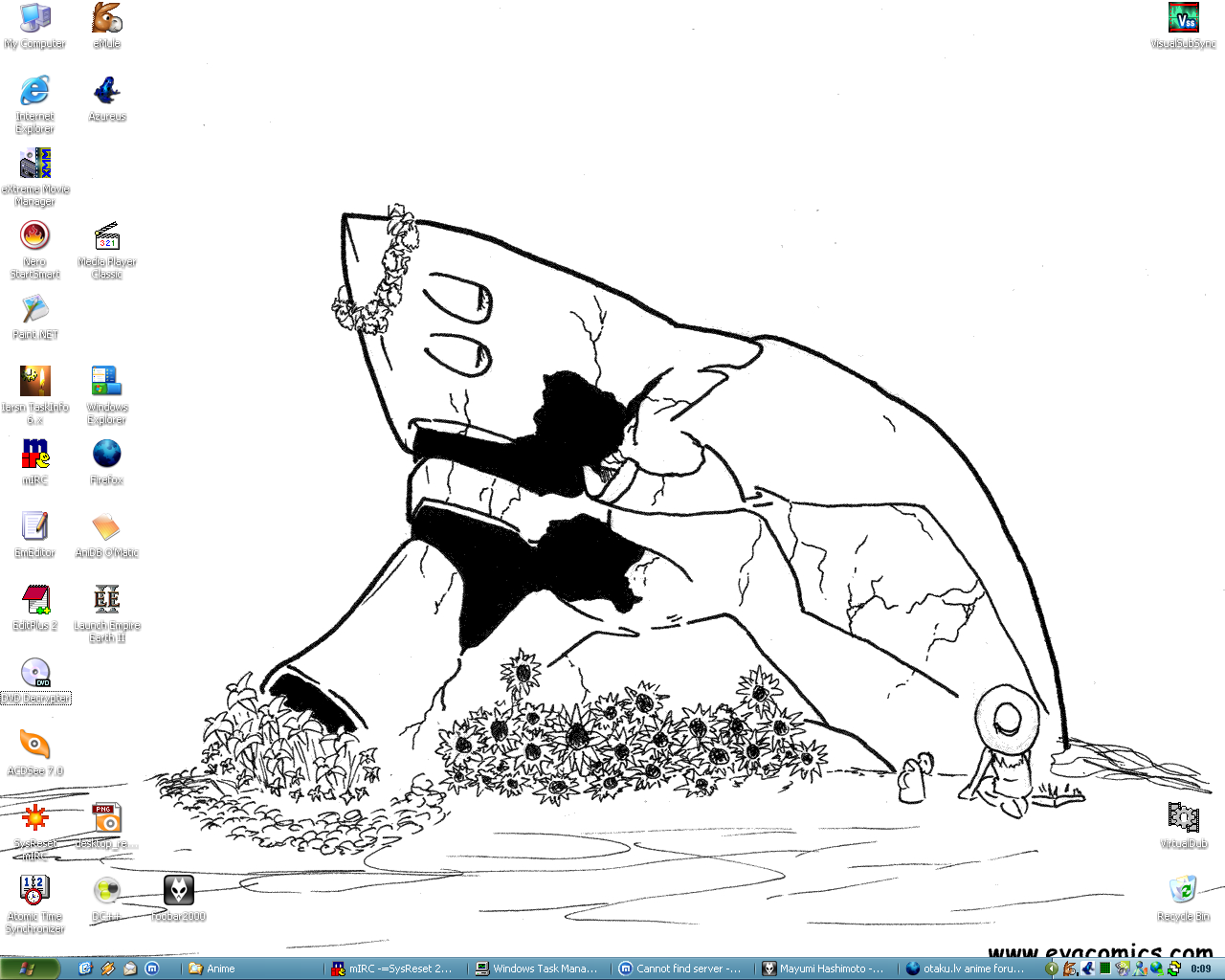Screen dimensions: 1225x980
Task: Click the green Task Manager CPU tray icon
Action: pyautogui.click(x=1105, y=969)
